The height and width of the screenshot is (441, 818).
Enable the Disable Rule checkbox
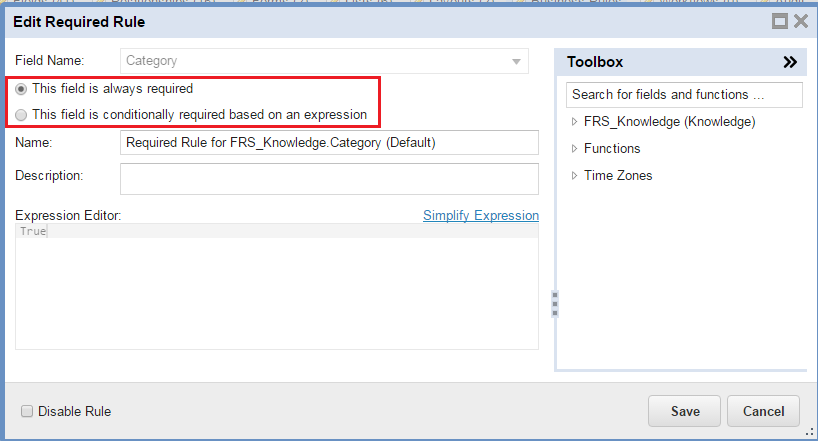[x=28, y=411]
